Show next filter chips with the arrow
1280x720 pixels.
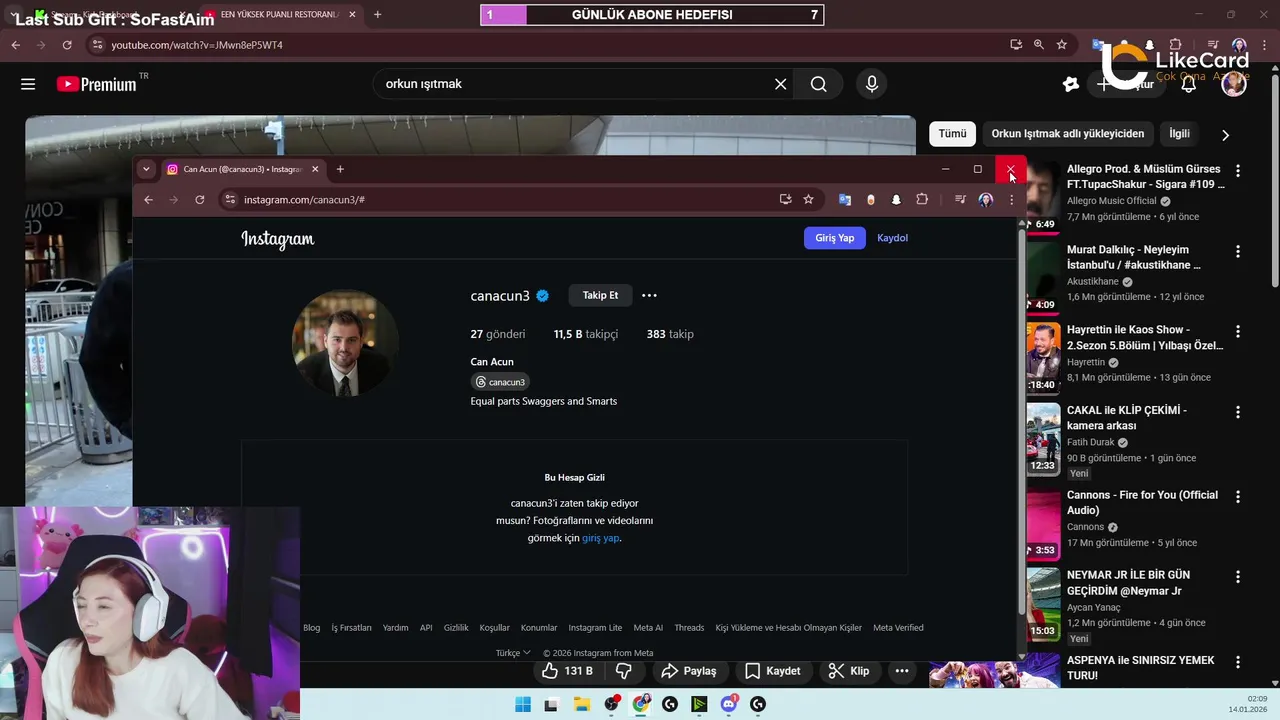1225,135
